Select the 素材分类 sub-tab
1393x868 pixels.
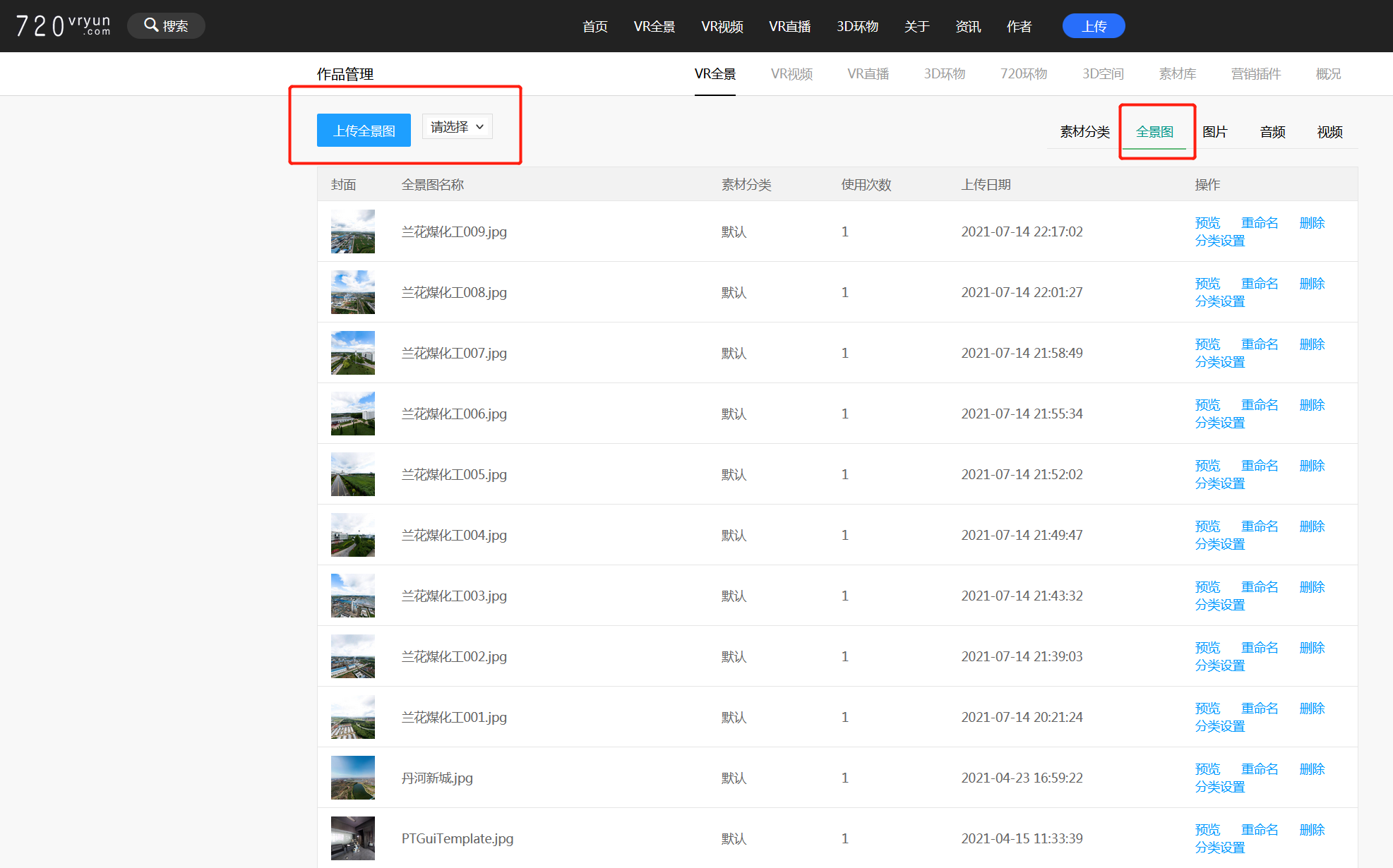(1085, 132)
